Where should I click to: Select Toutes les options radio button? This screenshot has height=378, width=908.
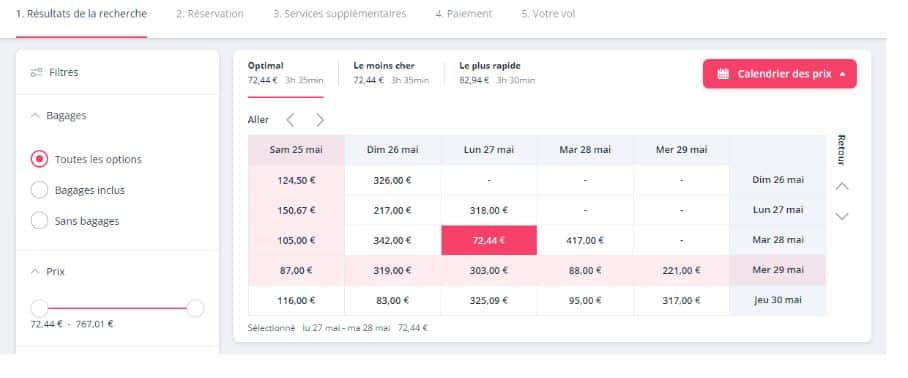[39, 159]
